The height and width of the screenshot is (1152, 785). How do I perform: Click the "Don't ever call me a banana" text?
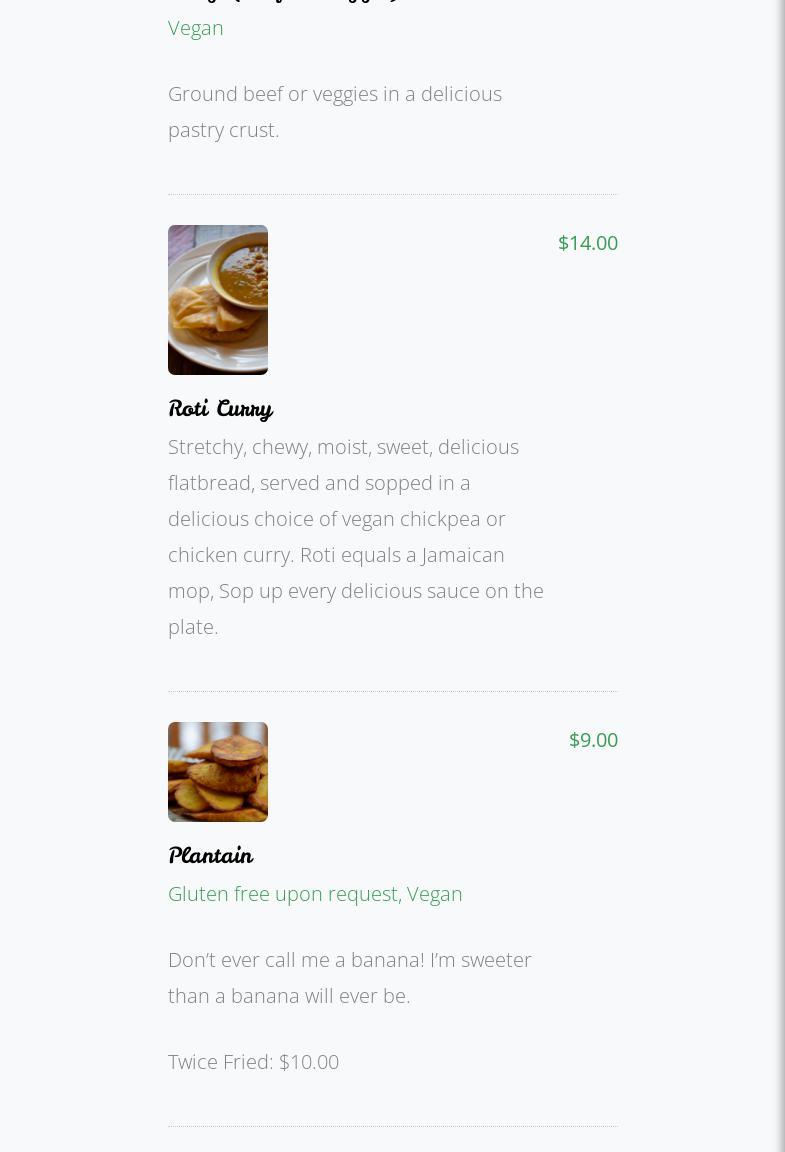349,959
